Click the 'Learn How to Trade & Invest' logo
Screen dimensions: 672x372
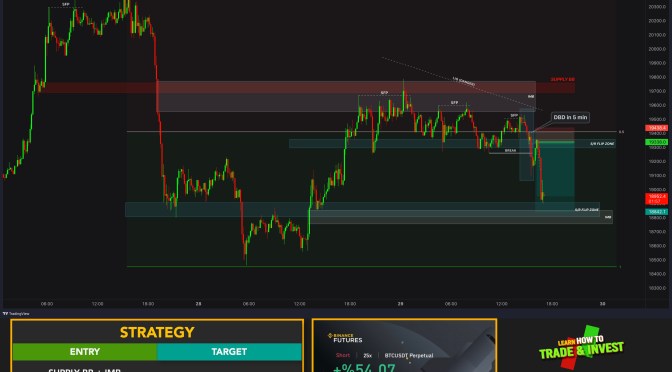pyautogui.click(x=582, y=347)
